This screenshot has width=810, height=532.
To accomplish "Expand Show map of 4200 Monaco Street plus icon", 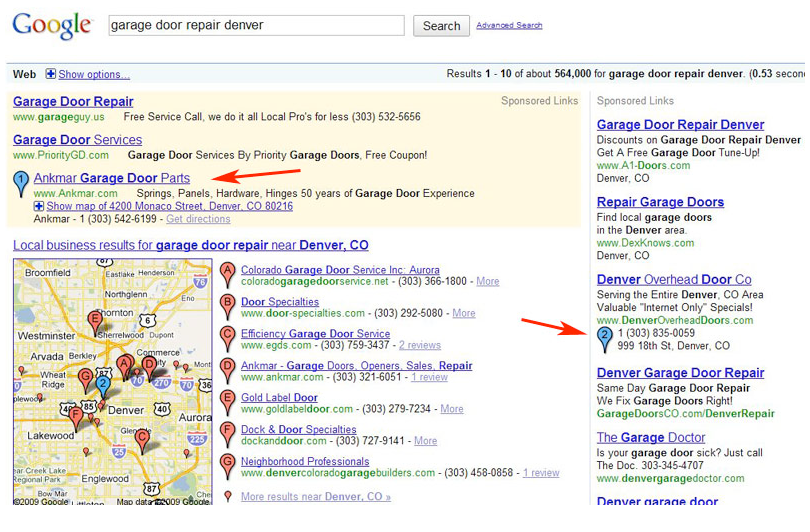I will tap(39, 206).
